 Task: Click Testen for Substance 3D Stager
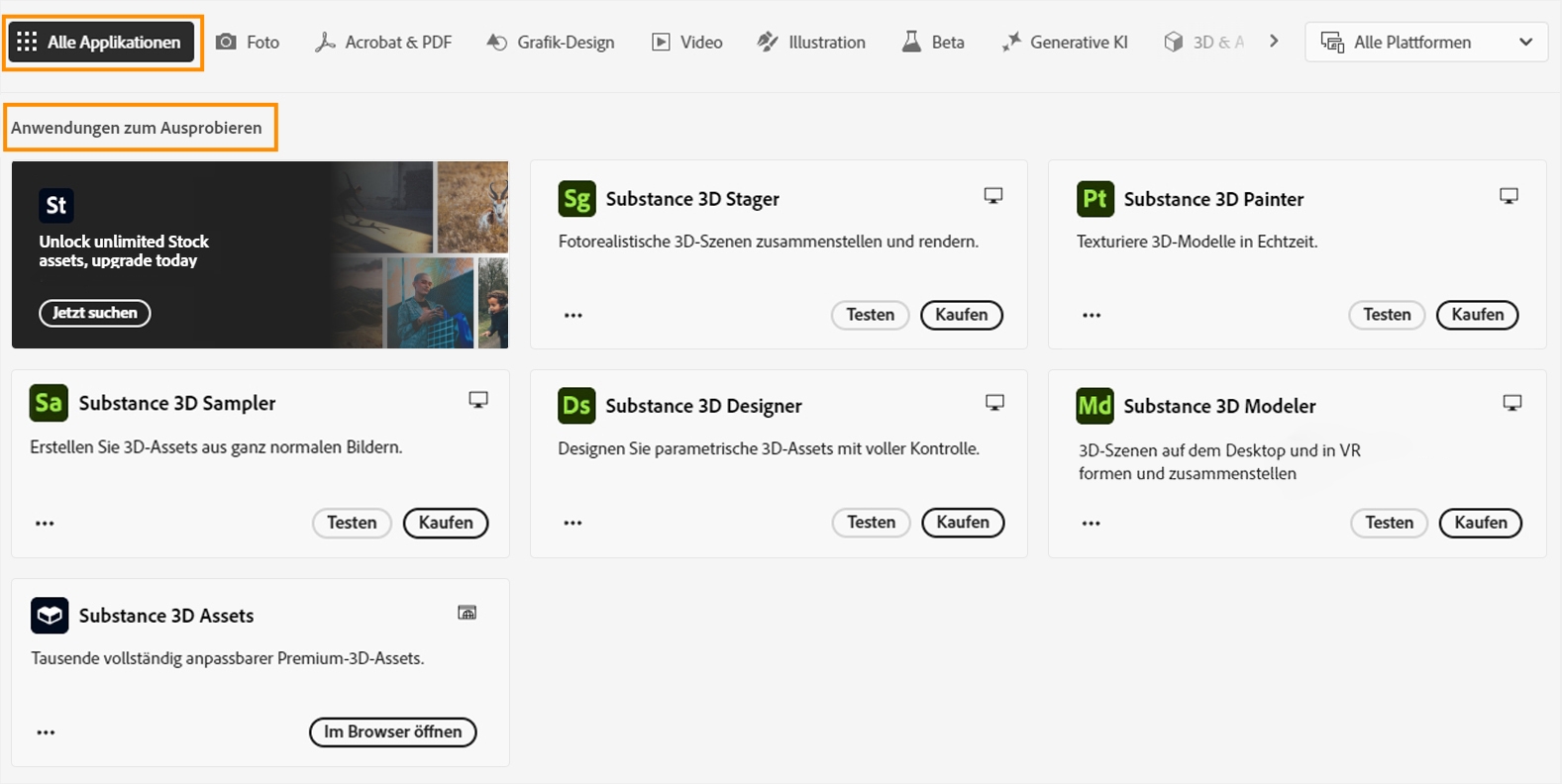pos(871,315)
